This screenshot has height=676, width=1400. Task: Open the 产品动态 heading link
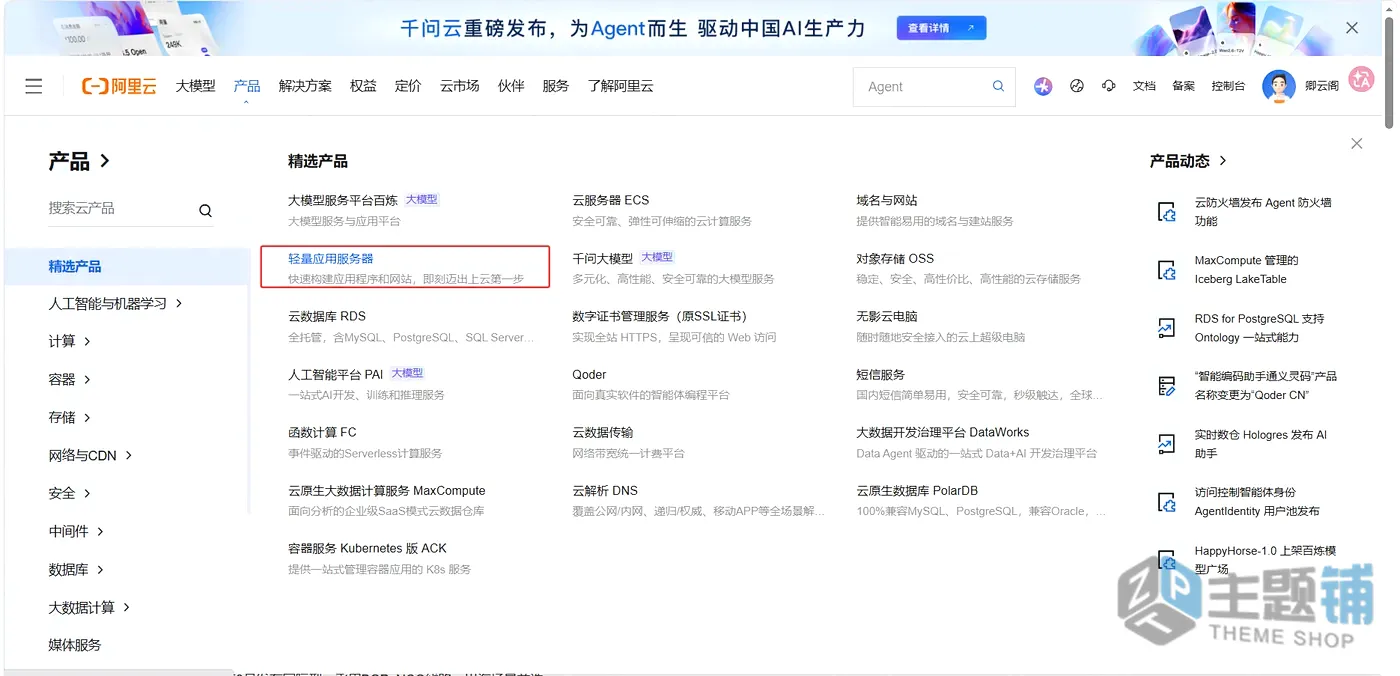pos(1188,161)
